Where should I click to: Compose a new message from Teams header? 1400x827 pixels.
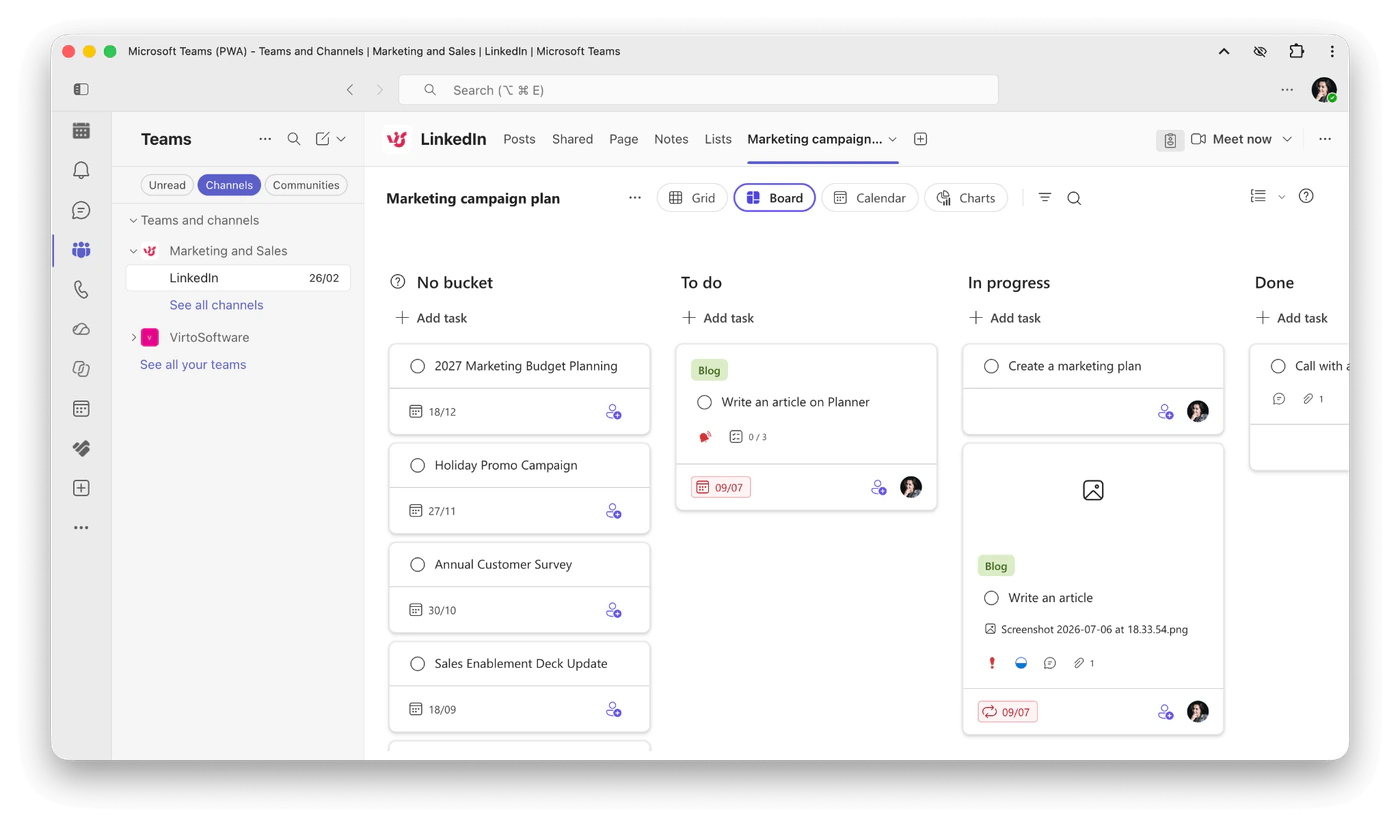[x=322, y=139]
